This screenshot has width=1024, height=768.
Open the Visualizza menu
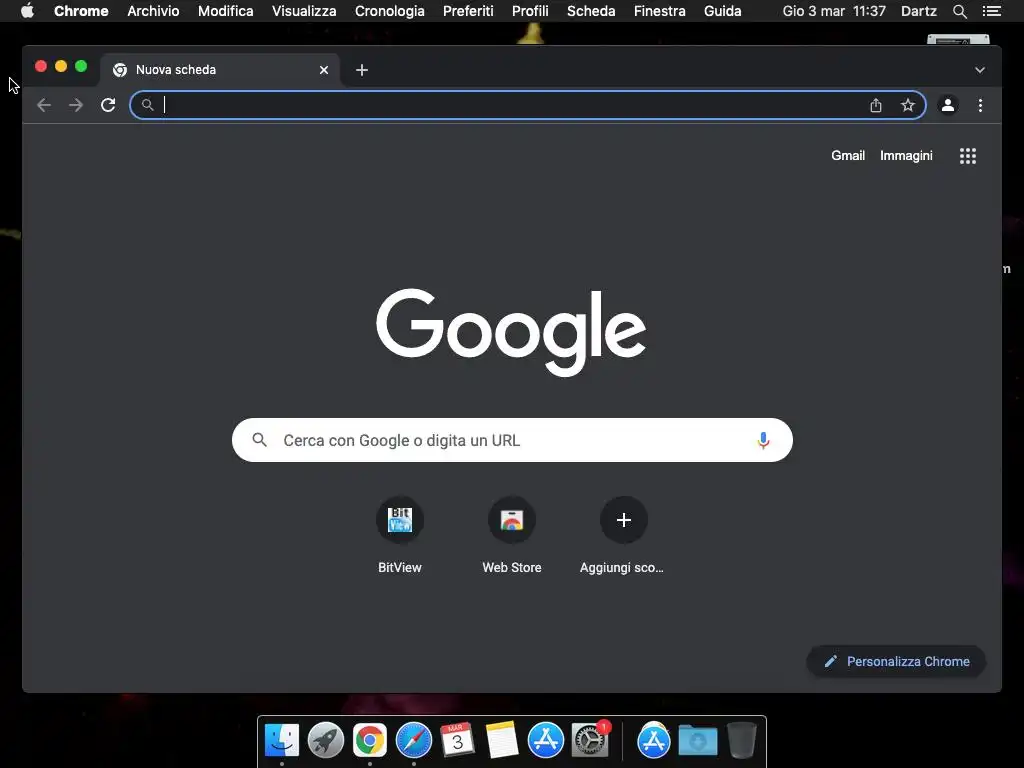point(304,11)
